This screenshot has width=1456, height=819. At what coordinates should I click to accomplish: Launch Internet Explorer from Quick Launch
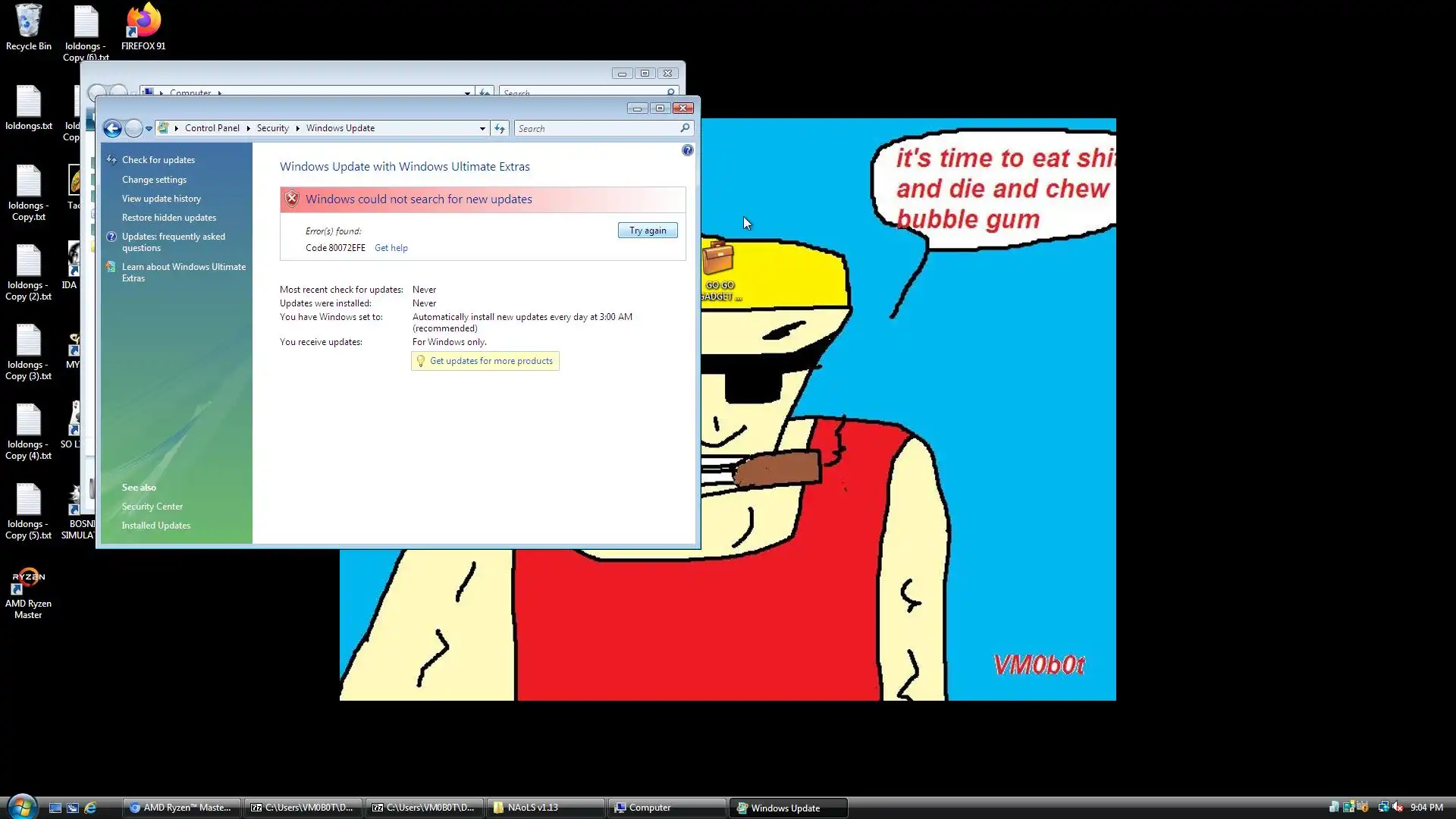click(x=90, y=808)
